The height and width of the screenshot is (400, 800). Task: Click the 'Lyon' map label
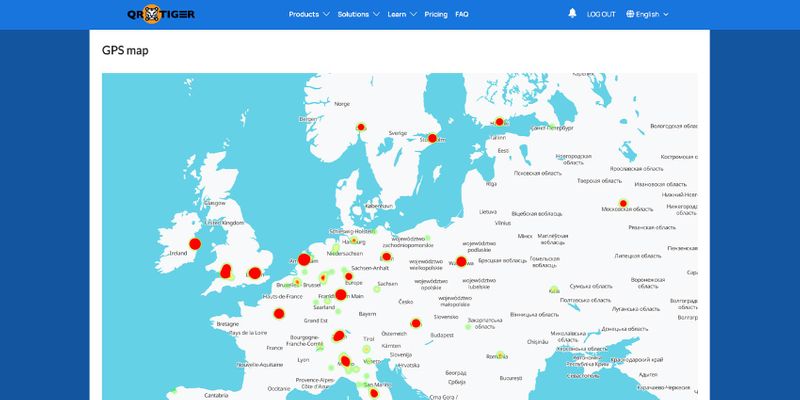303,360
